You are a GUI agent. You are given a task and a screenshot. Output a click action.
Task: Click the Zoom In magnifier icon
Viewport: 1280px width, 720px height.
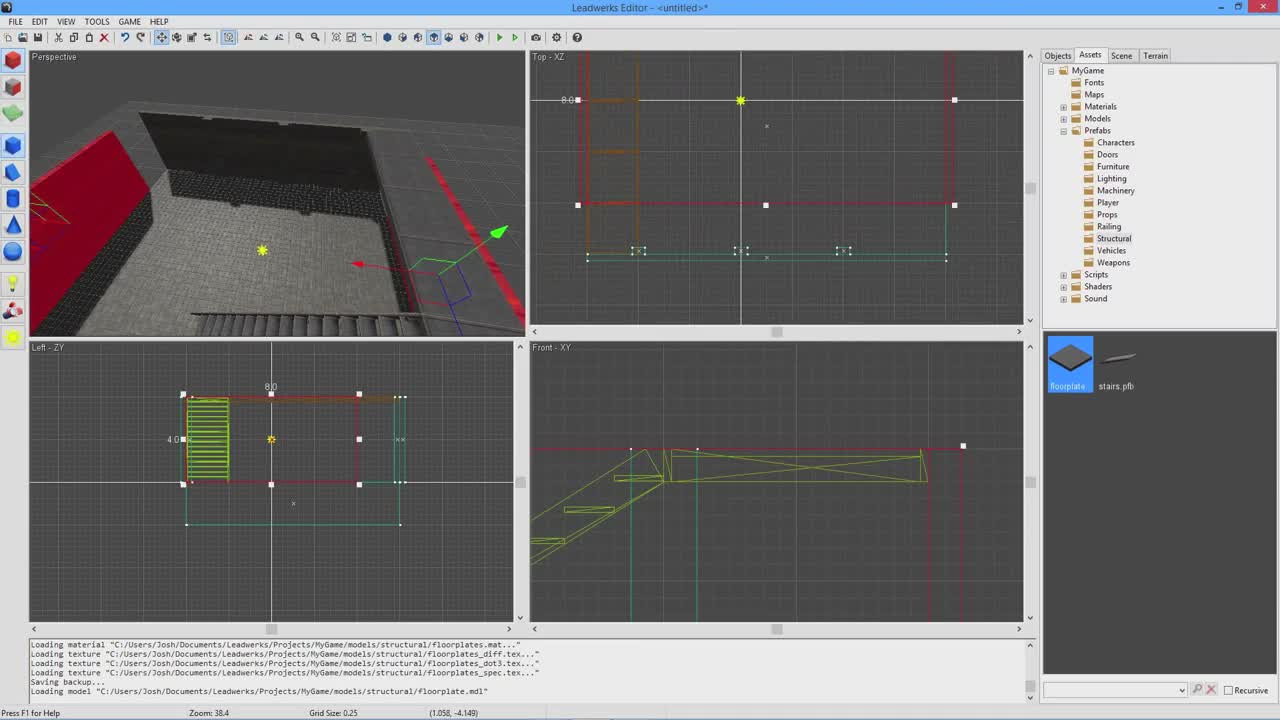point(299,37)
